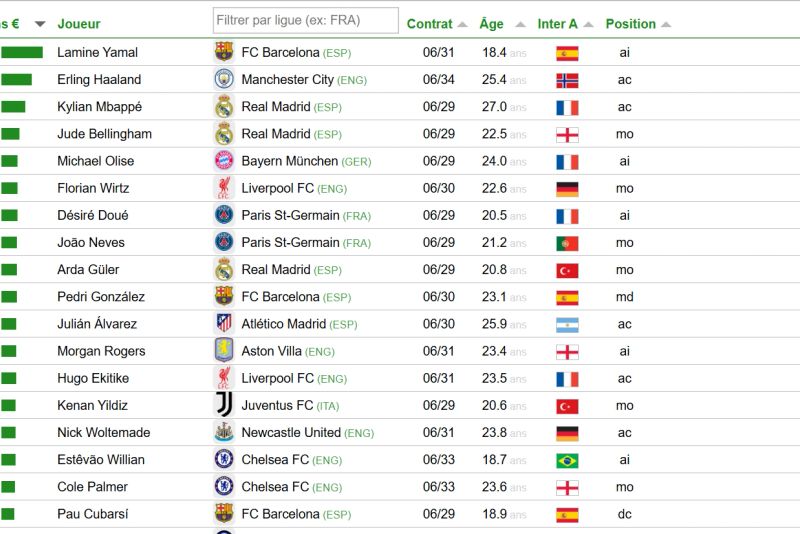
Task: Click the Bayern München club crest
Action: 223,161
